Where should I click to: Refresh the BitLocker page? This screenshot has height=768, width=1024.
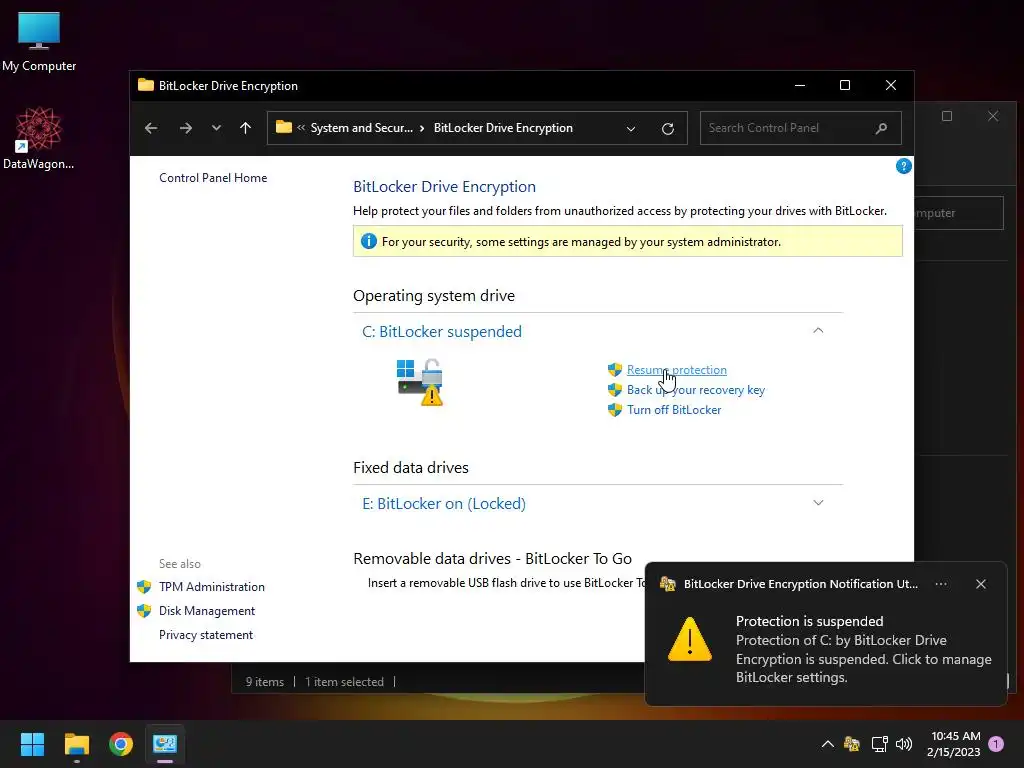click(667, 129)
